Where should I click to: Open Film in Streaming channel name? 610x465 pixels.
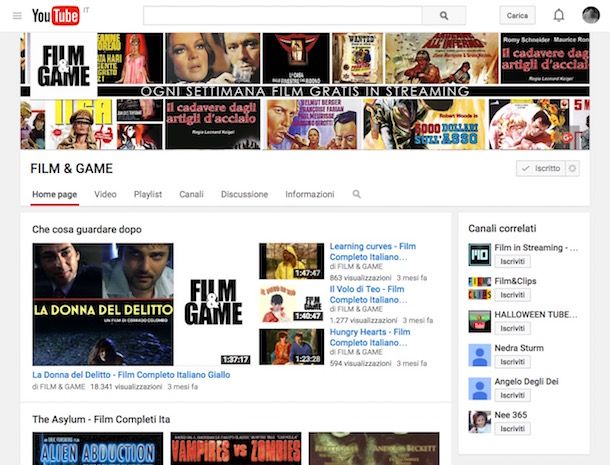[x=536, y=247]
